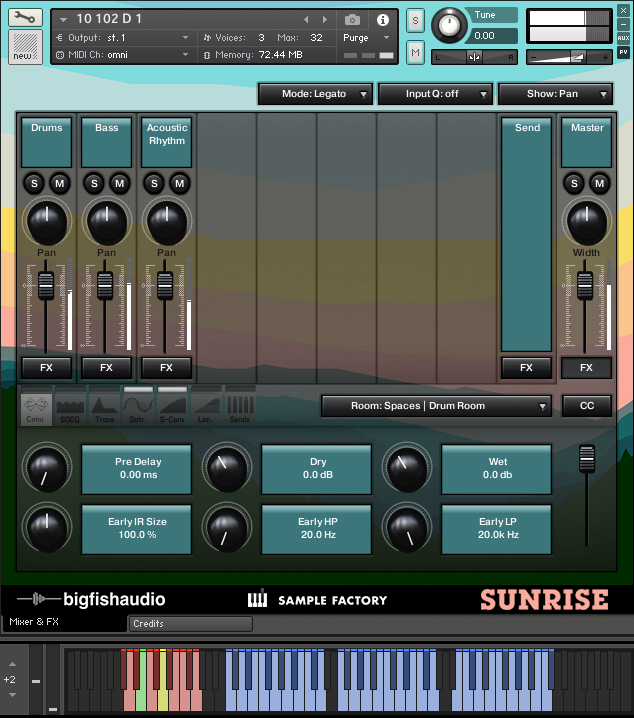This screenshot has height=718, width=634.
Task: Solo the Master channel
Action: coord(574,184)
